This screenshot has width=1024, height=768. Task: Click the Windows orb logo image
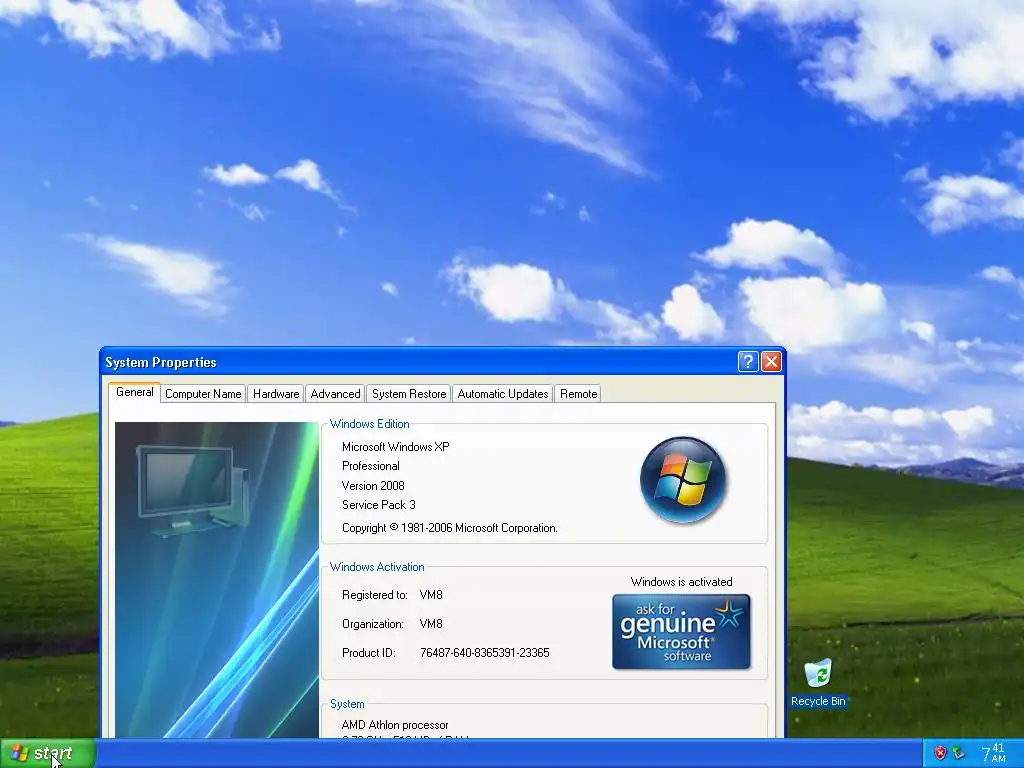(x=683, y=480)
